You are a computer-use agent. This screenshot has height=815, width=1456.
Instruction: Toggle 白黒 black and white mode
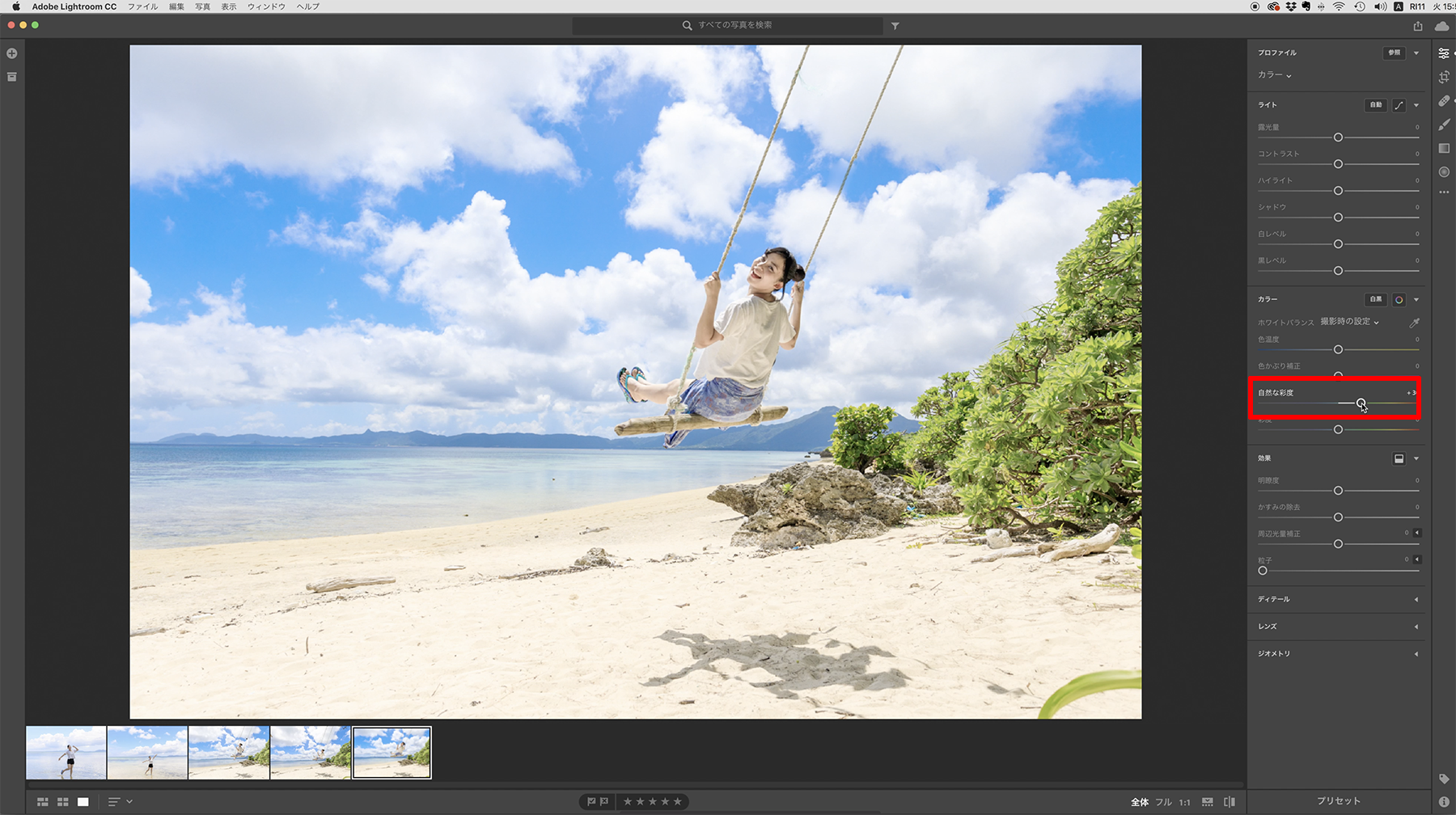pos(1376,300)
